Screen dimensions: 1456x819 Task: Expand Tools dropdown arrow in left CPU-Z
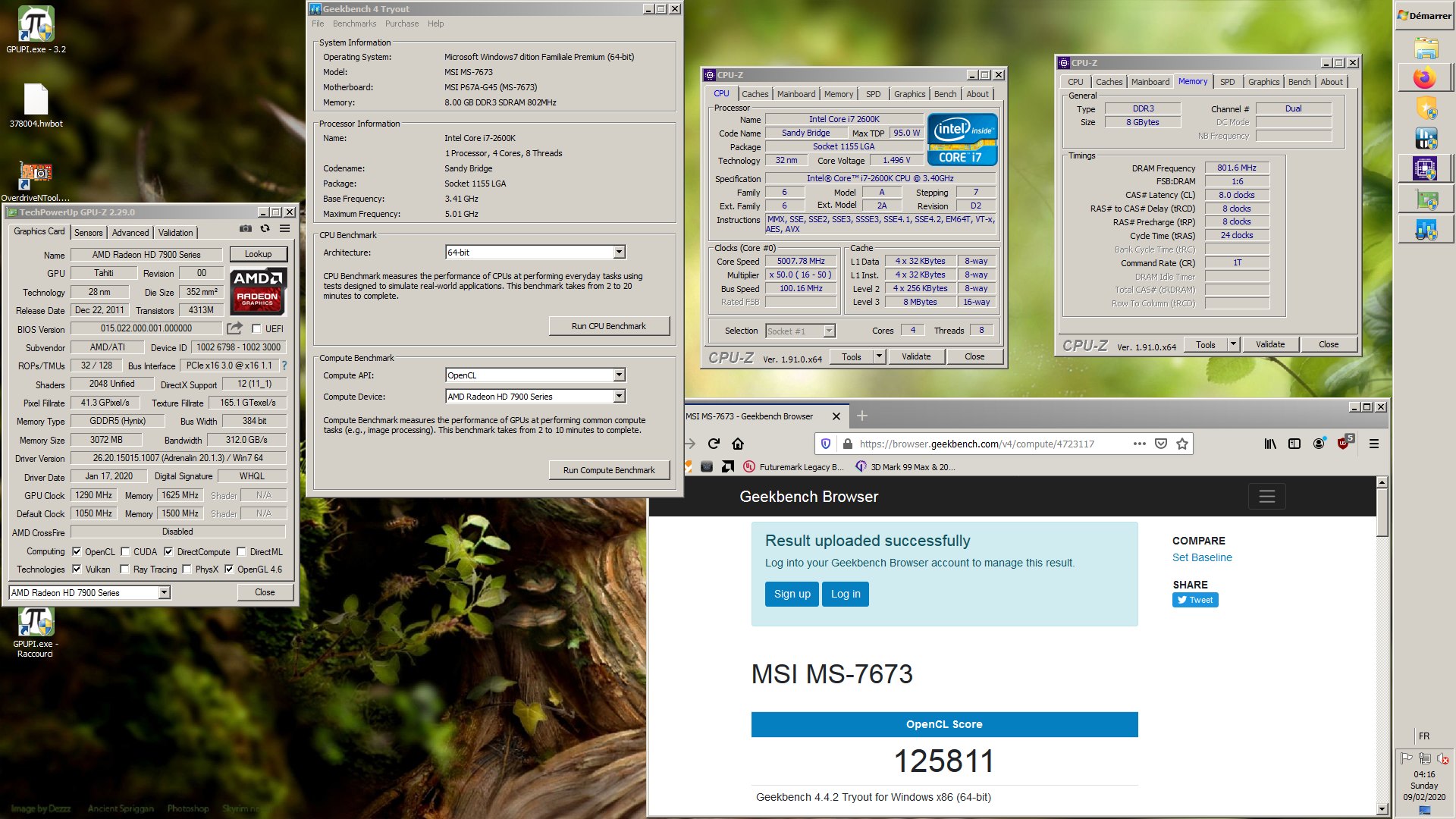pos(879,356)
